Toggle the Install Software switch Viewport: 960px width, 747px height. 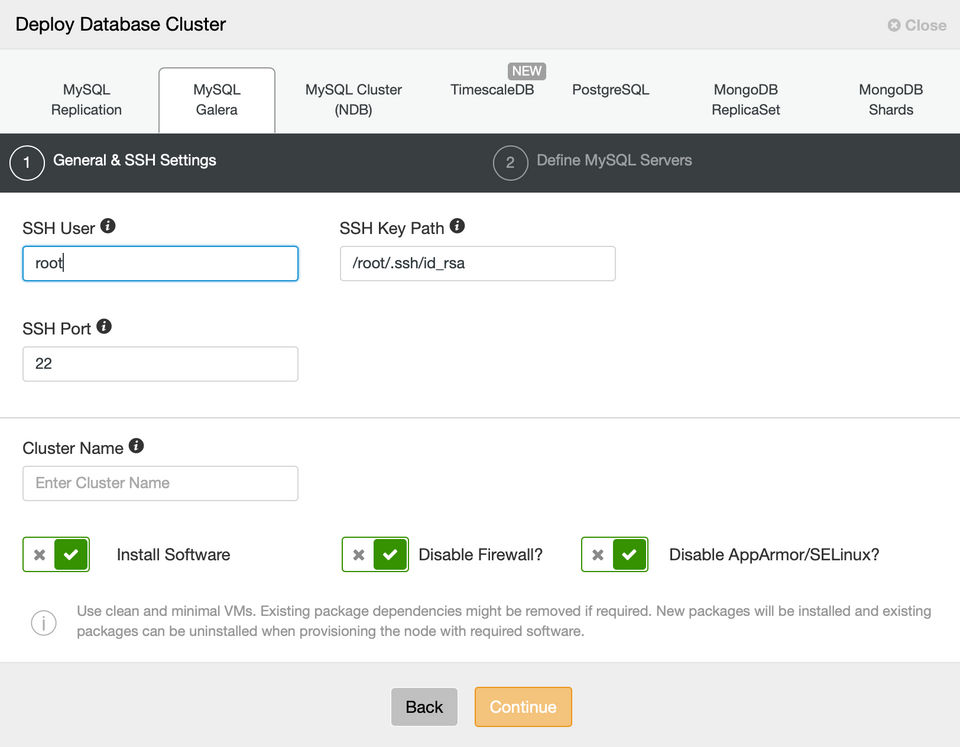[x=56, y=554]
